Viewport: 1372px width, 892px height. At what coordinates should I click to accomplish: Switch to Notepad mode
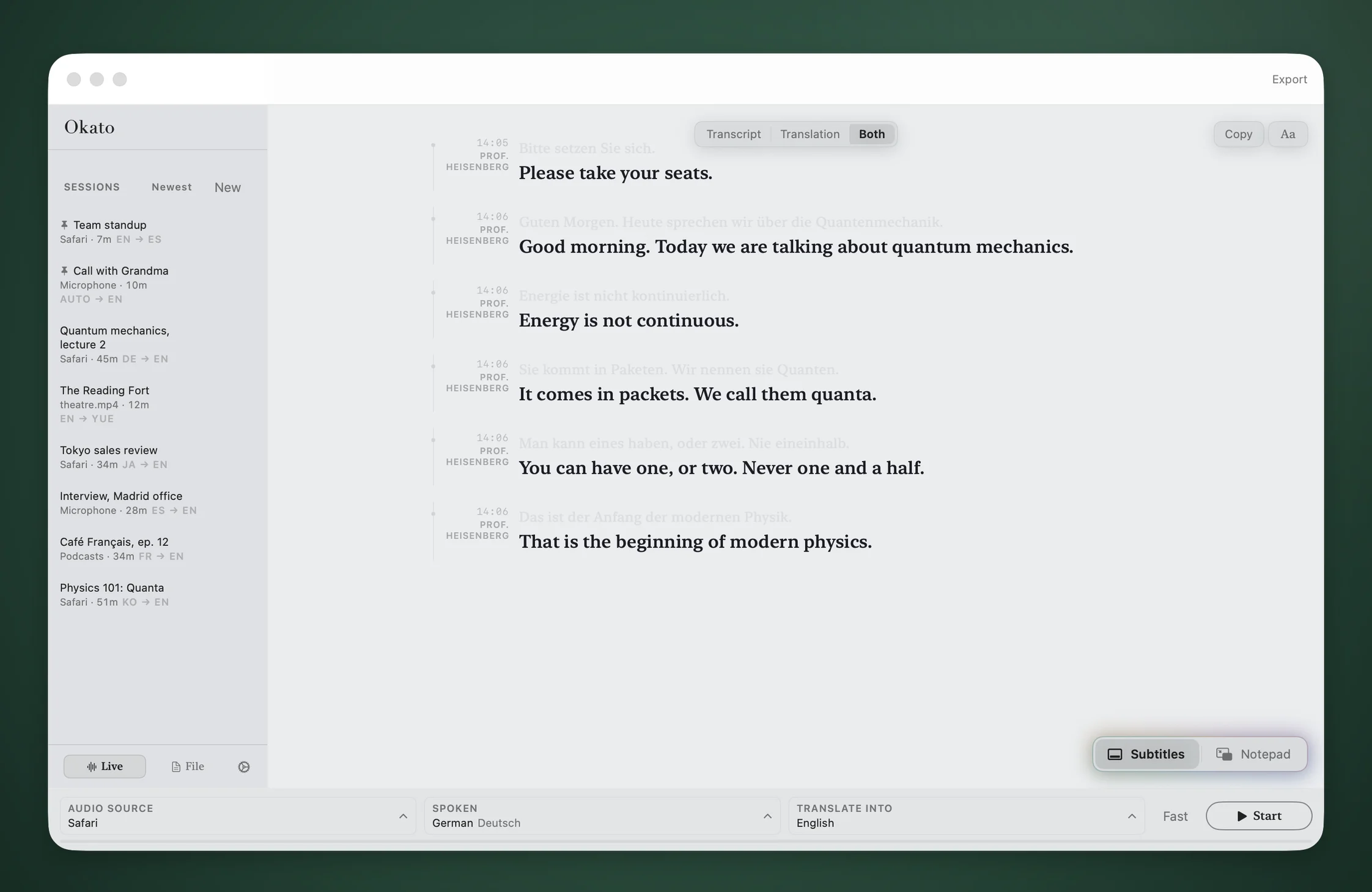pyautogui.click(x=1253, y=754)
